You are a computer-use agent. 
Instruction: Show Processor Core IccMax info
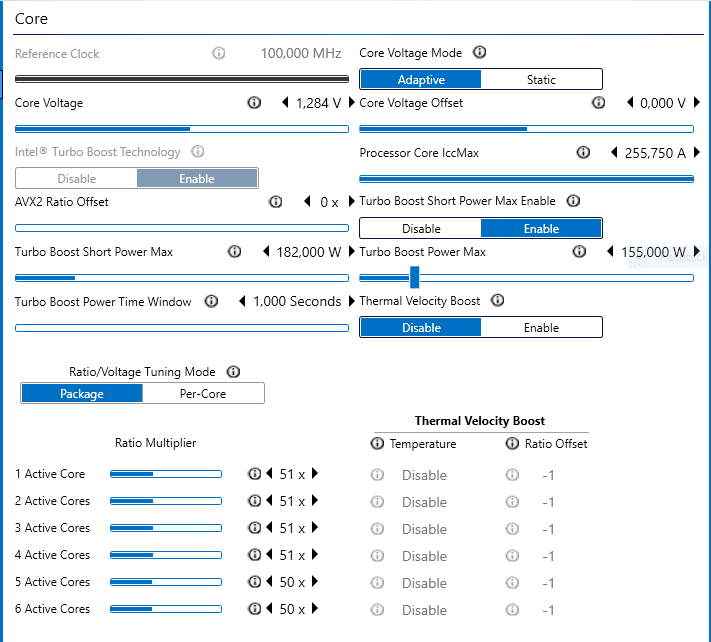pos(583,153)
